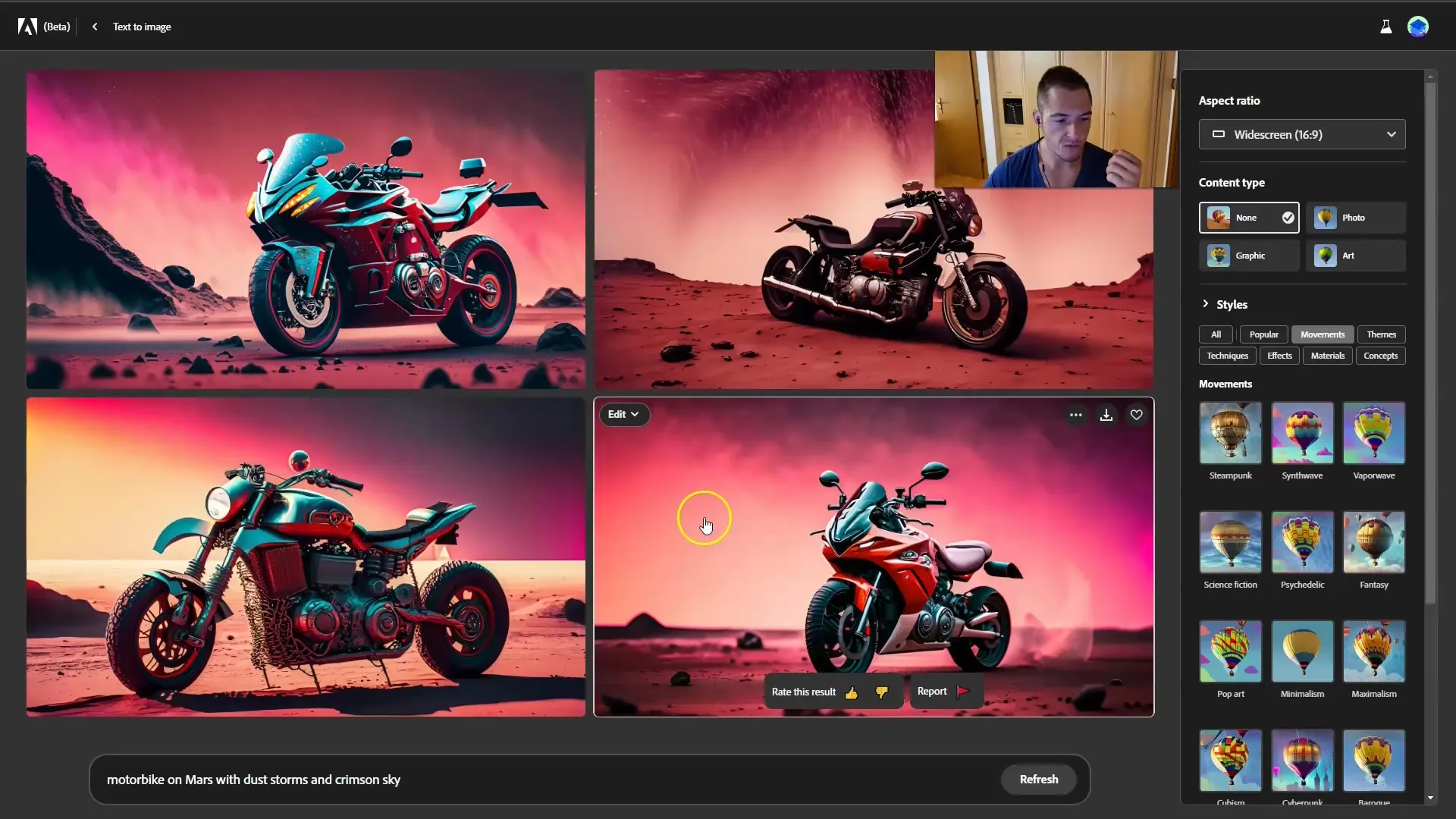
Task: Select Photo content type
Action: click(1355, 218)
